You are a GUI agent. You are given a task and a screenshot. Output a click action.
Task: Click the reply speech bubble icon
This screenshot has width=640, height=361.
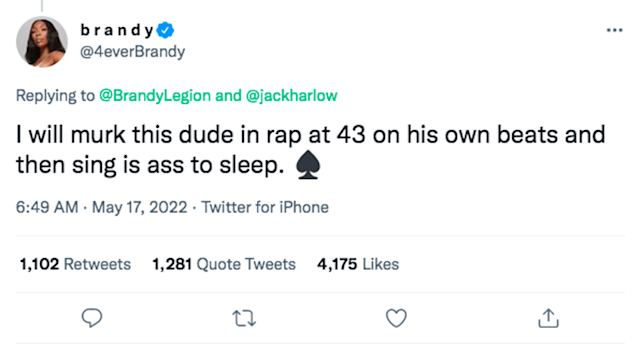point(92,318)
